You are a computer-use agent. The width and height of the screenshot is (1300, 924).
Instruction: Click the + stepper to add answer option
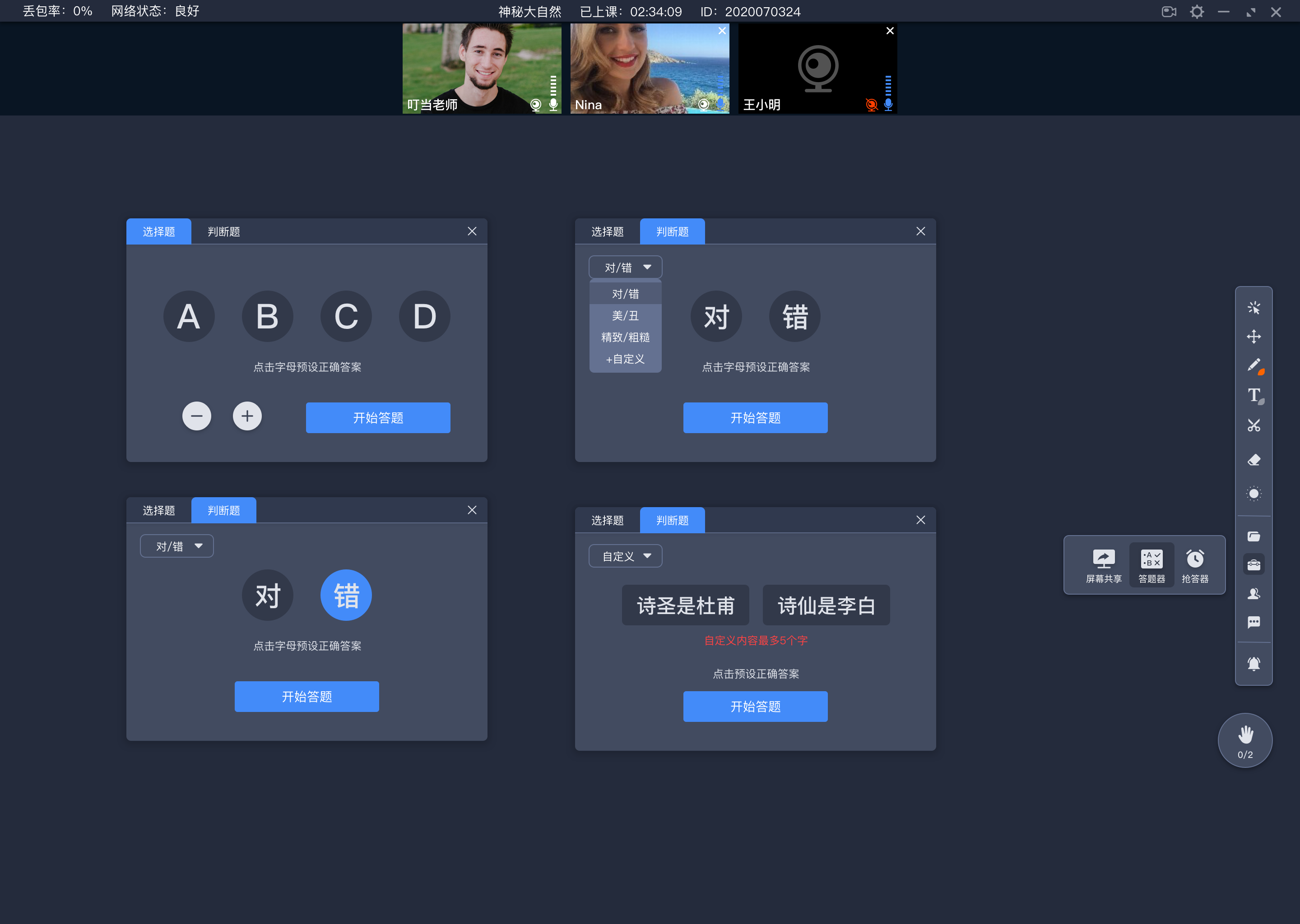pyautogui.click(x=247, y=417)
